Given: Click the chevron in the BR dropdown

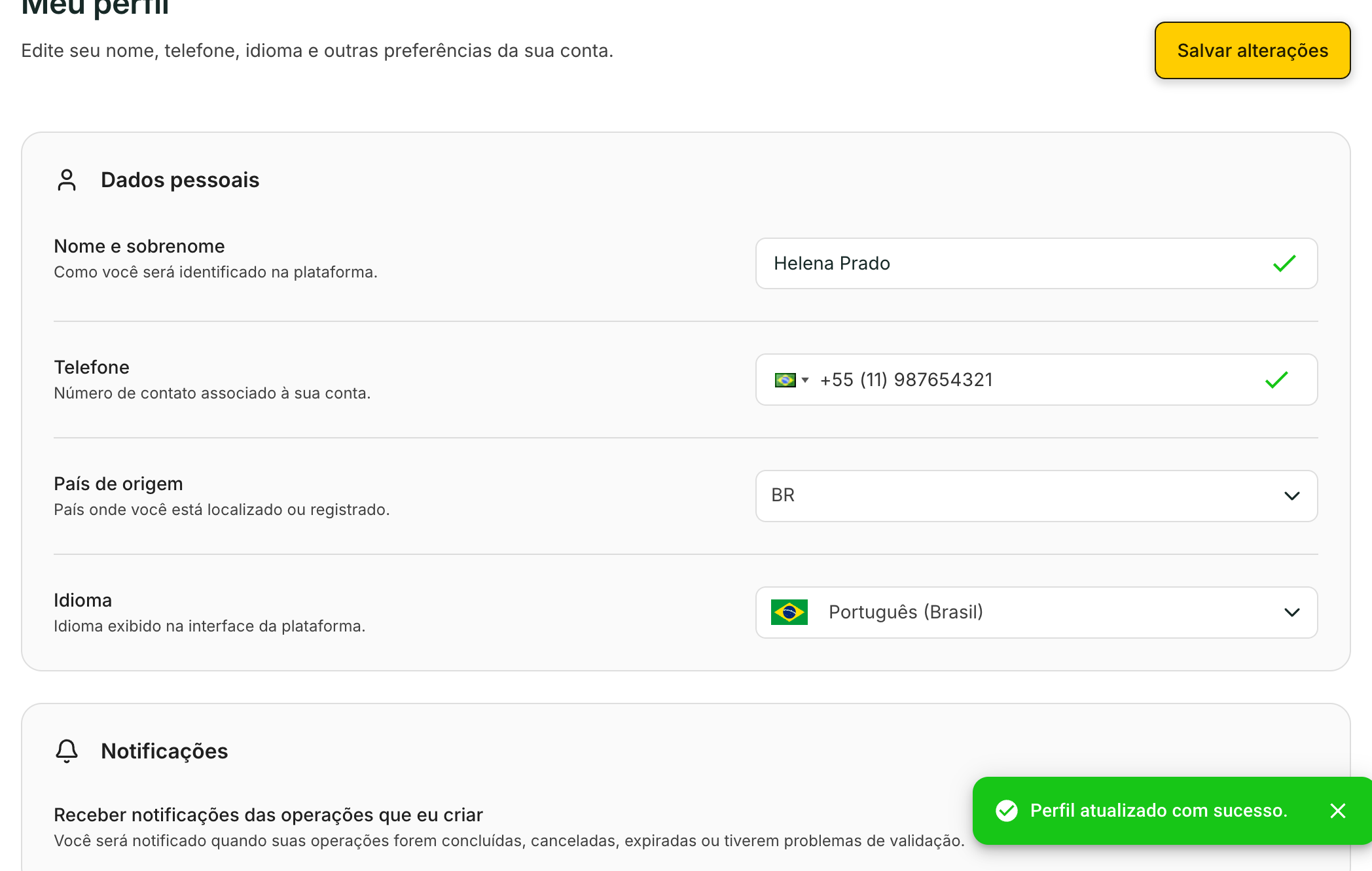Looking at the screenshot, I should pyautogui.click(x=1291, y=496).
